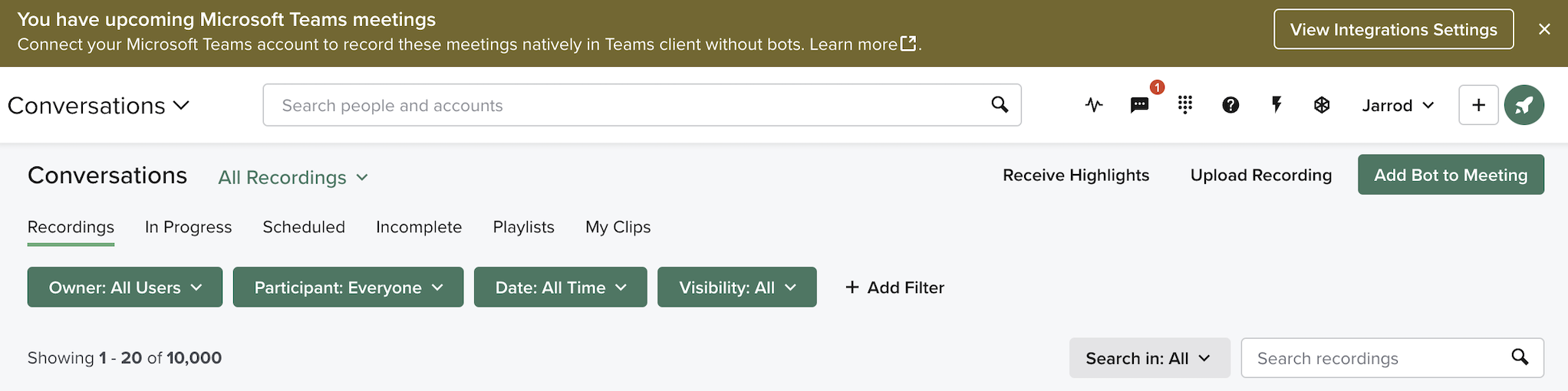Click the magnifier in the people search box

(1000, 104)
